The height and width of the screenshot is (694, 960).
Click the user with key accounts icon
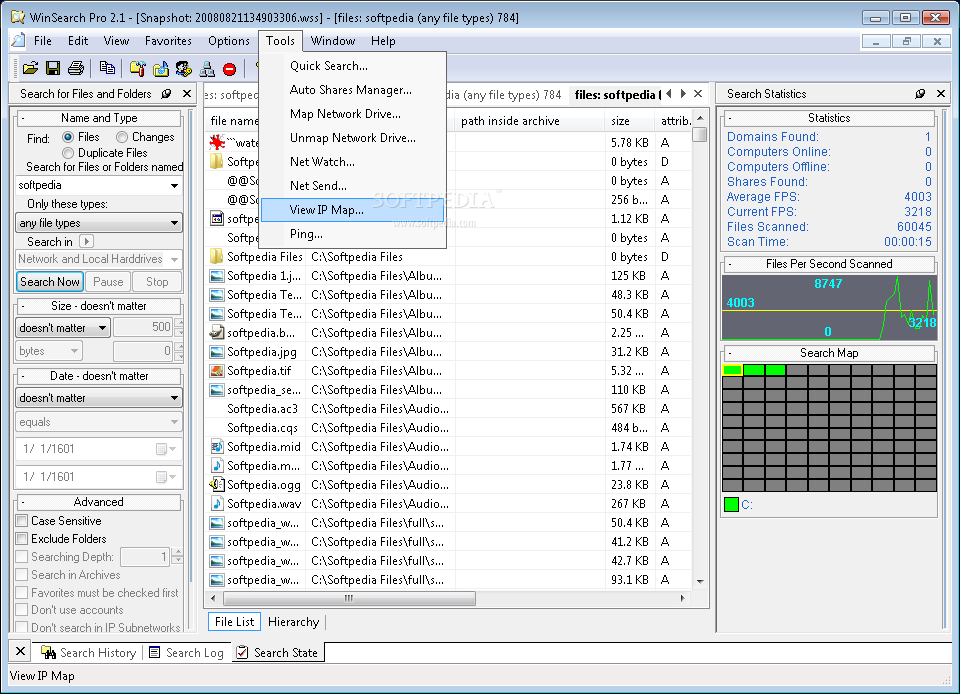point(184,69)
